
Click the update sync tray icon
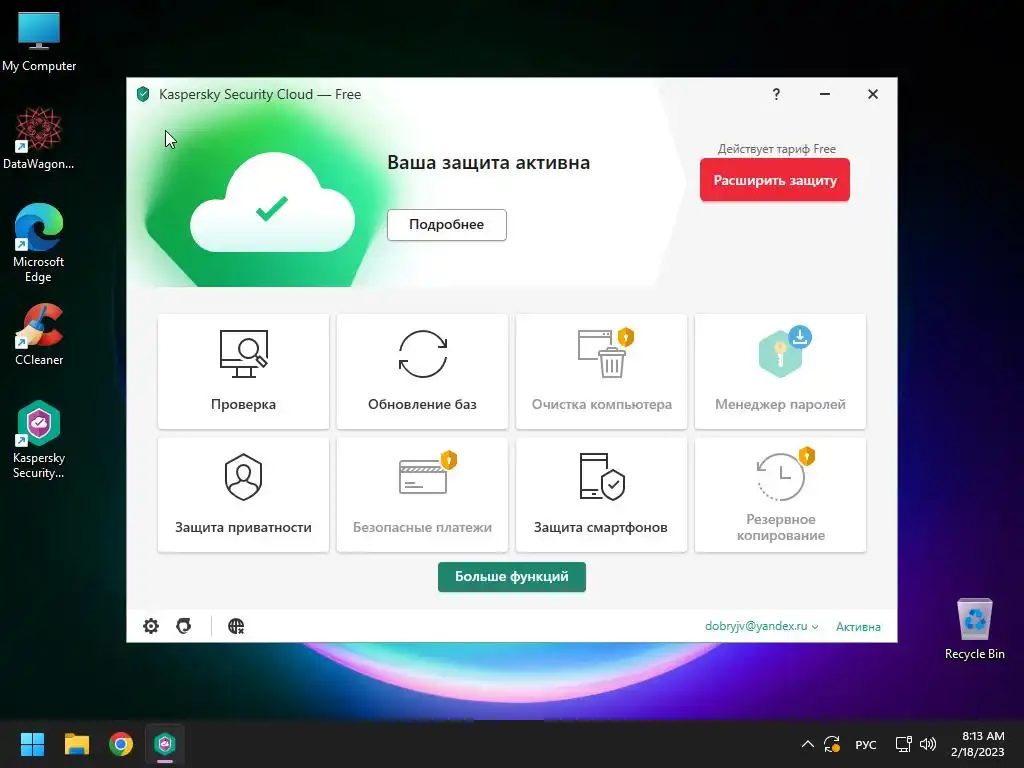coord(832,744)
